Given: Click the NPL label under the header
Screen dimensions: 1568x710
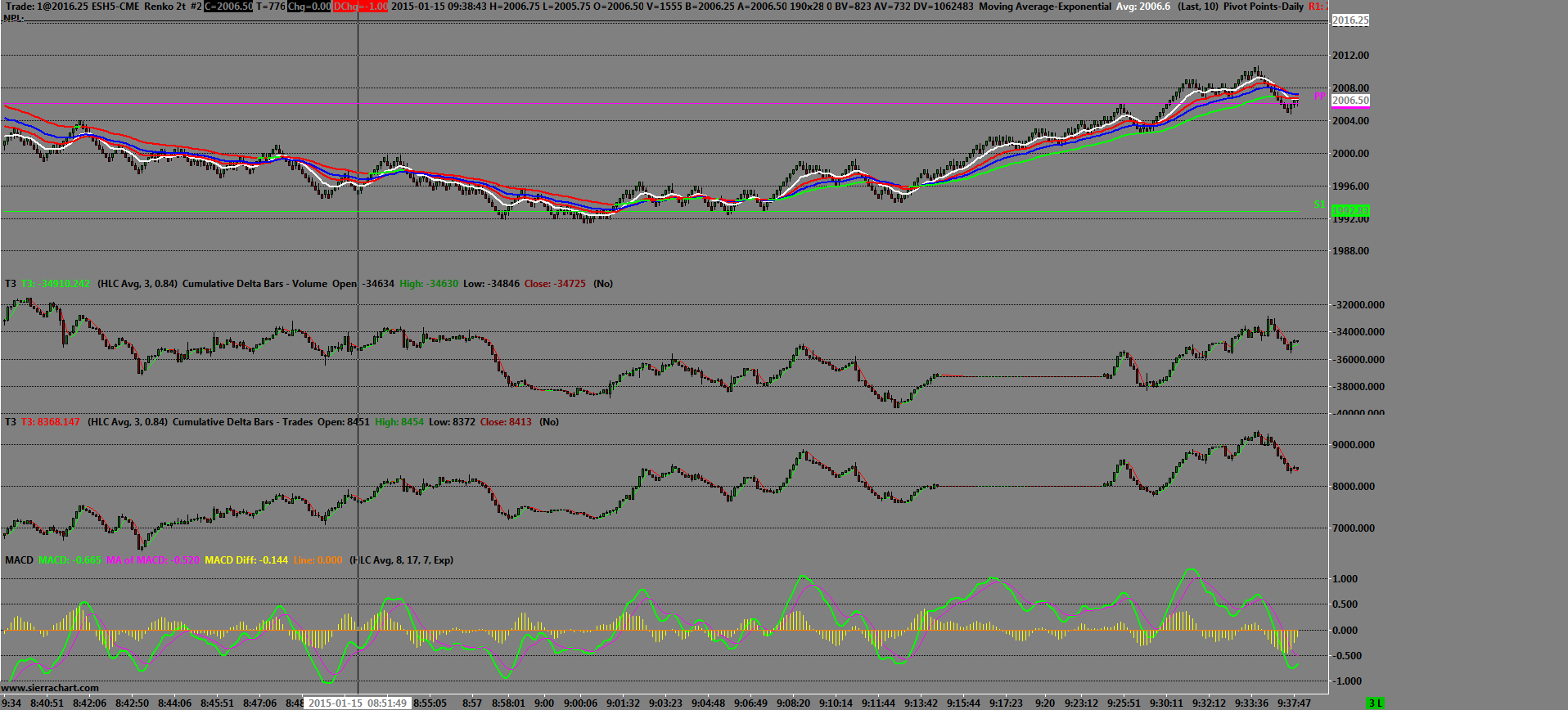Looking at the screenshot, I should click(13, 18).
